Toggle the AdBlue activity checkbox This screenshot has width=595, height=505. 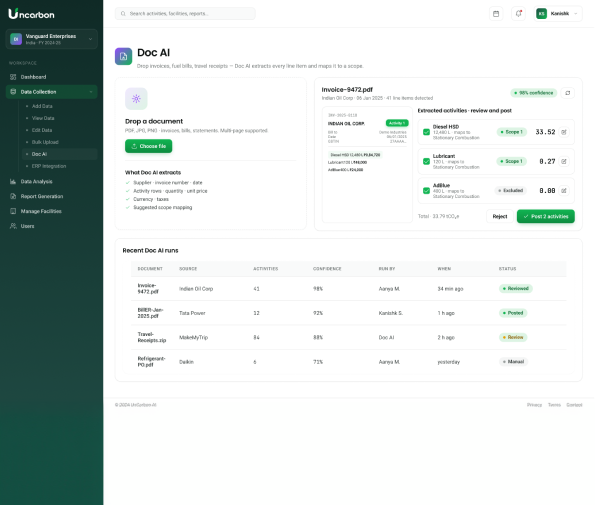[x=426, y=190]
